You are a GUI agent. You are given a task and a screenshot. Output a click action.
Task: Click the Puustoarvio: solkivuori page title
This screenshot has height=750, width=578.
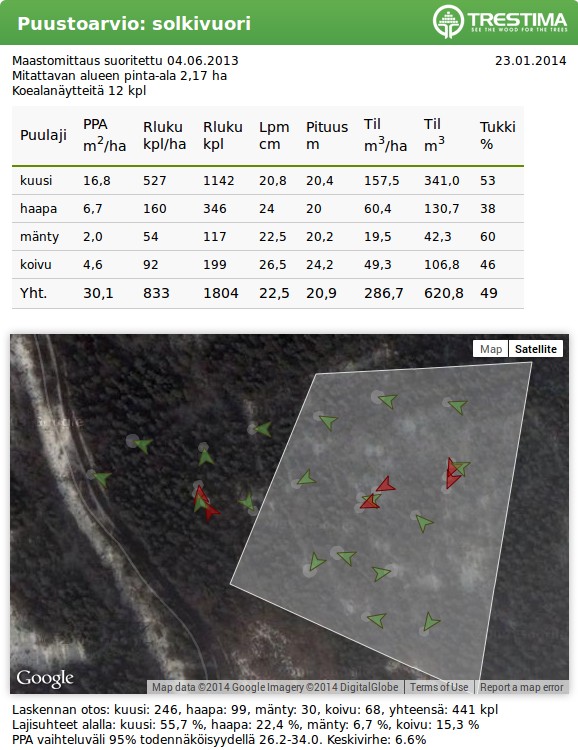point(134,23)
